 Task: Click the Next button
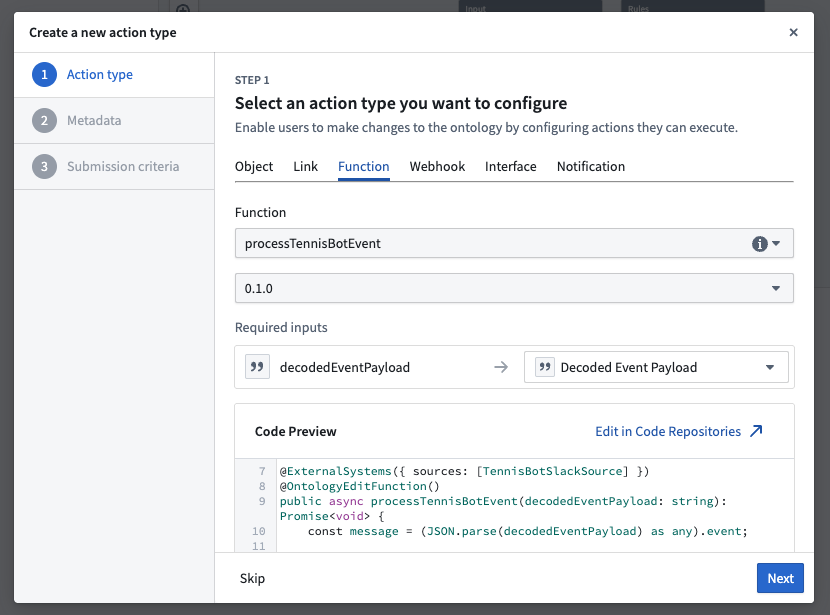[x=780, y=578]
